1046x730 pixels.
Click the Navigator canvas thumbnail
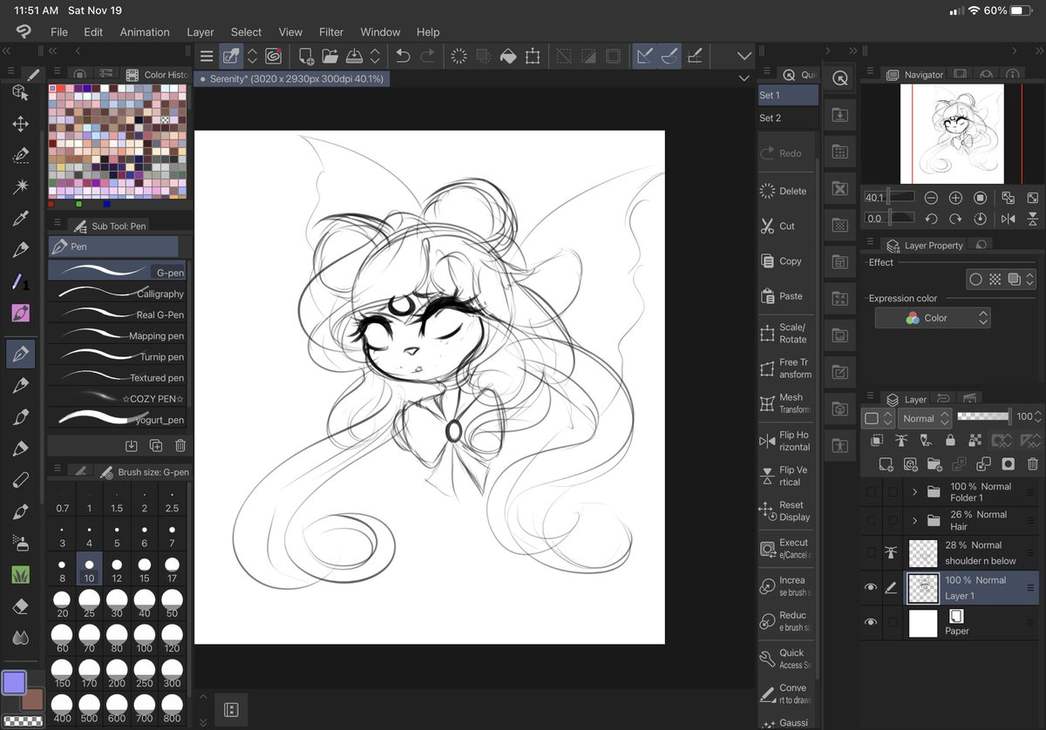952,133
